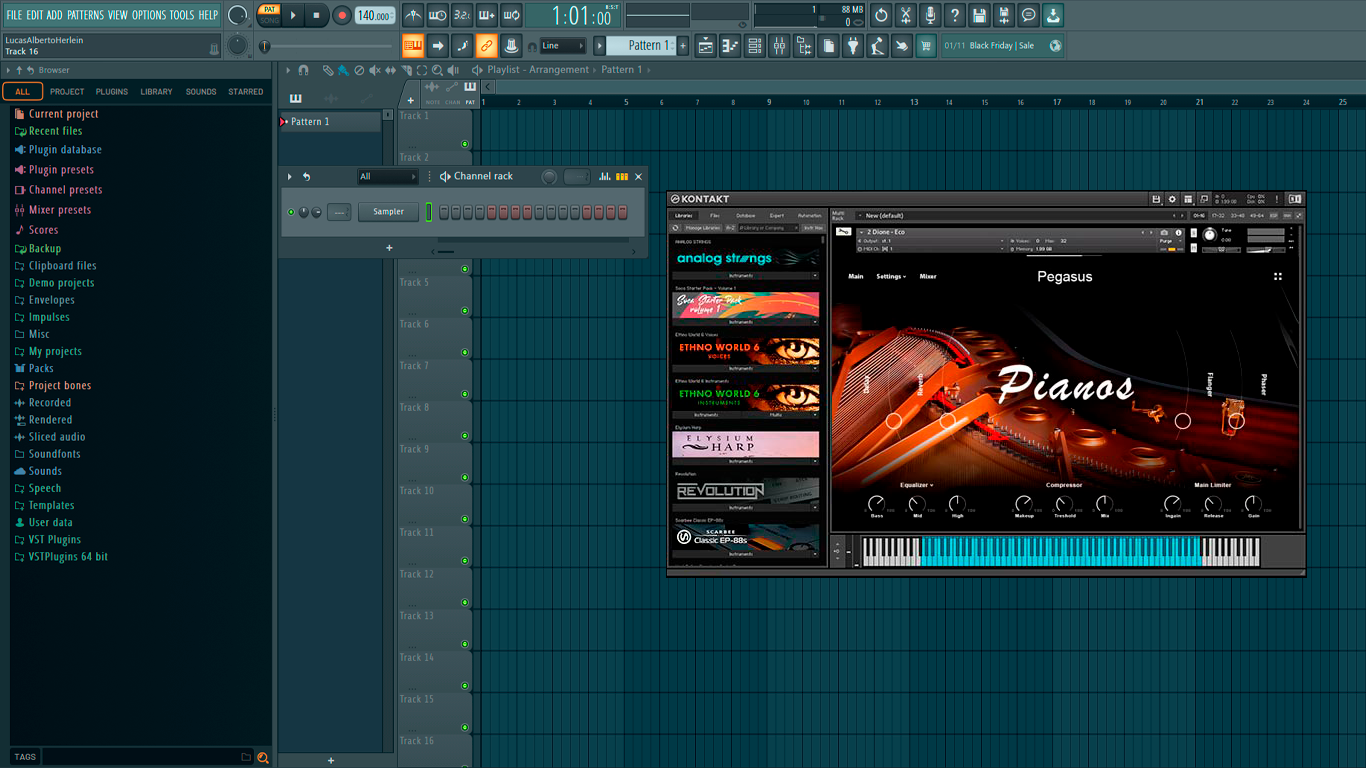
Task: Mute Track 9 via its green LED
Action: [465, 478]
